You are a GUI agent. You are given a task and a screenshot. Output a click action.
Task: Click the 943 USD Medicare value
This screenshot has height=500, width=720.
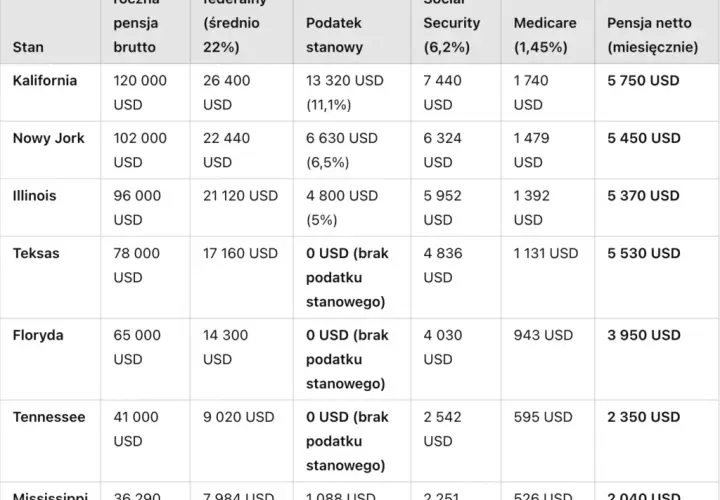tap(543, 335)
